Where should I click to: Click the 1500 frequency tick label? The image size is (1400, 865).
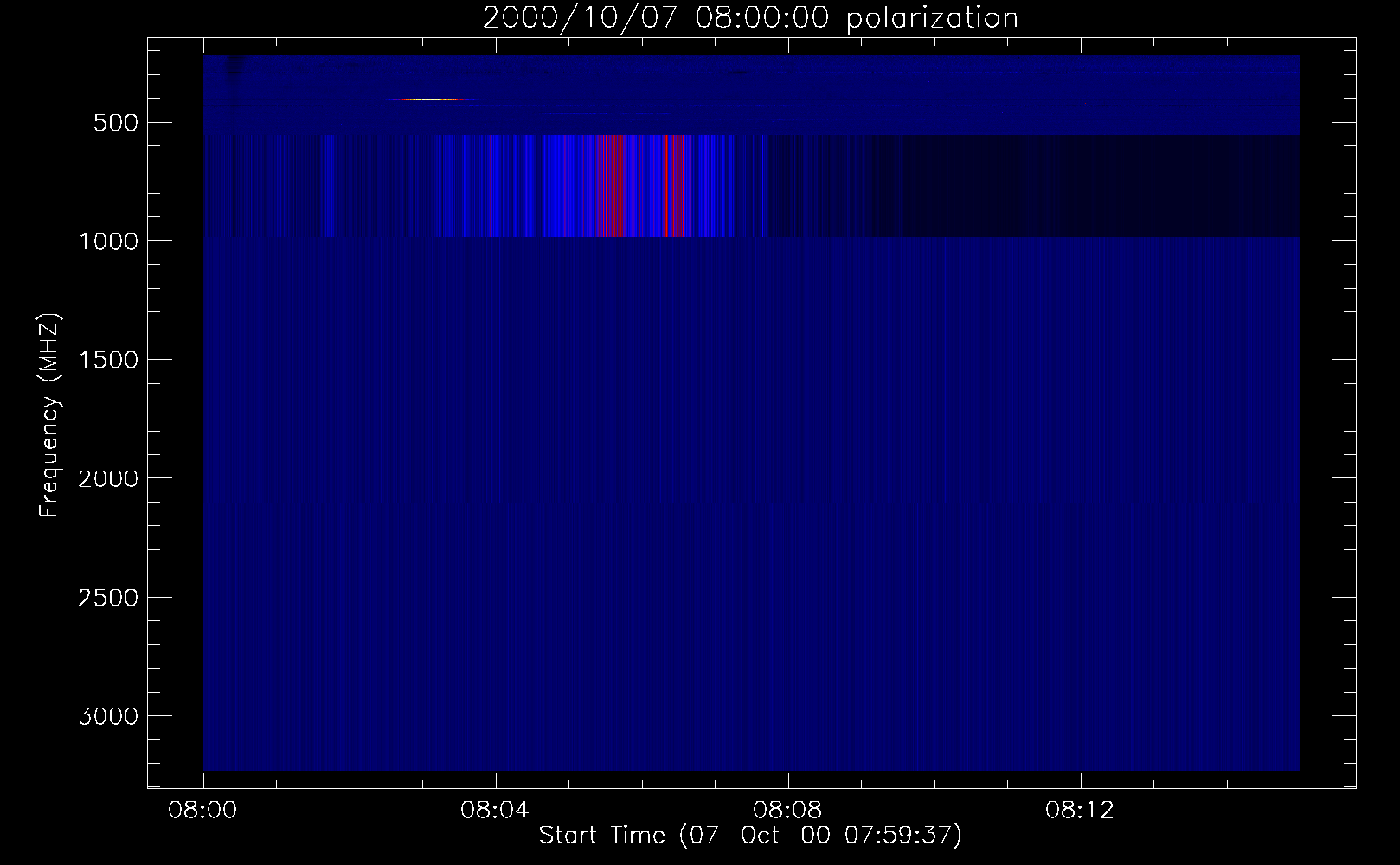coord(108,360)
